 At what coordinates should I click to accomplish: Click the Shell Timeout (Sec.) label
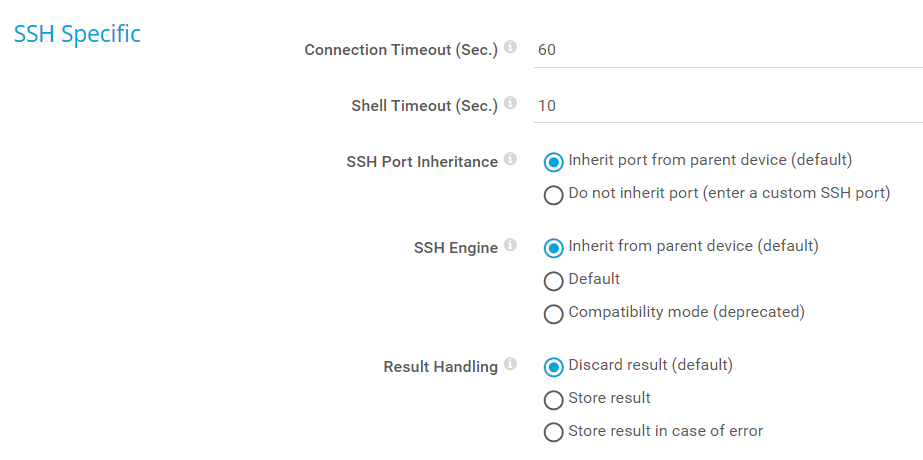coord(424,106)
